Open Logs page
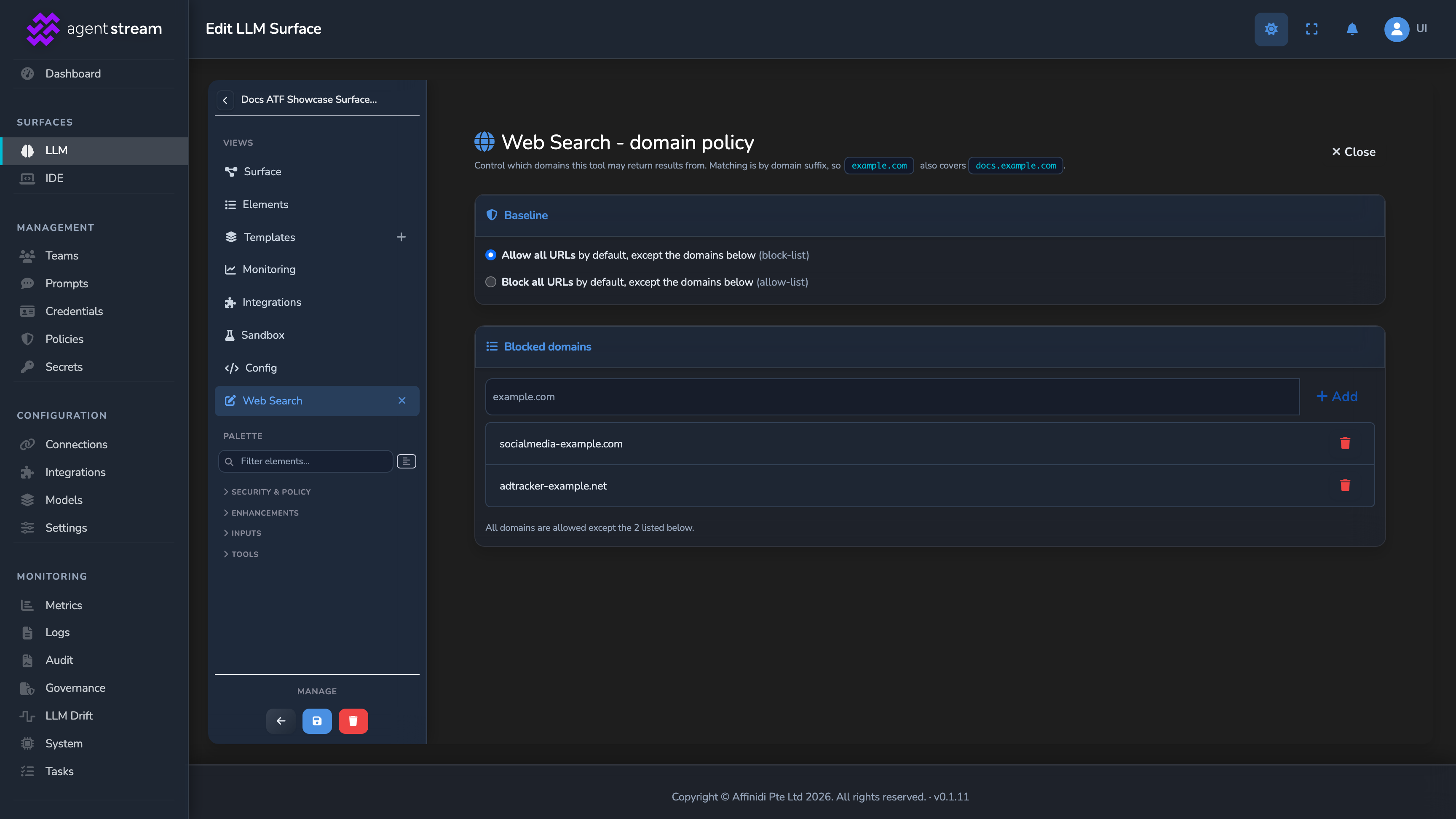1456x819 pixels. pos(94,632)
